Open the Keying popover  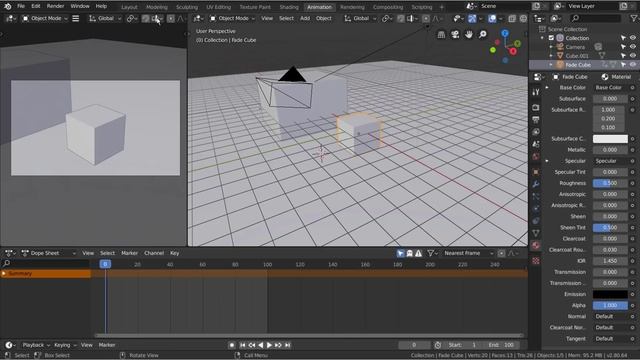[x=65, y=345]
